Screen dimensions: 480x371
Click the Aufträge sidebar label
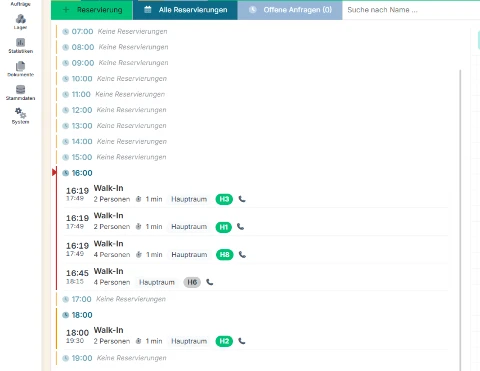[x=20, y=4]
